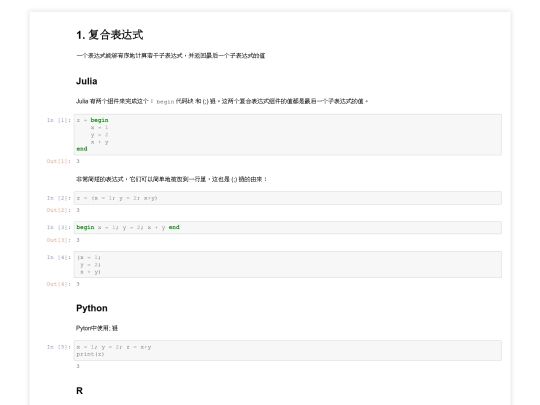540x405 pixels.
Task: Click the multi-line "(x = 1;" code cell
Action: (288, 264)
